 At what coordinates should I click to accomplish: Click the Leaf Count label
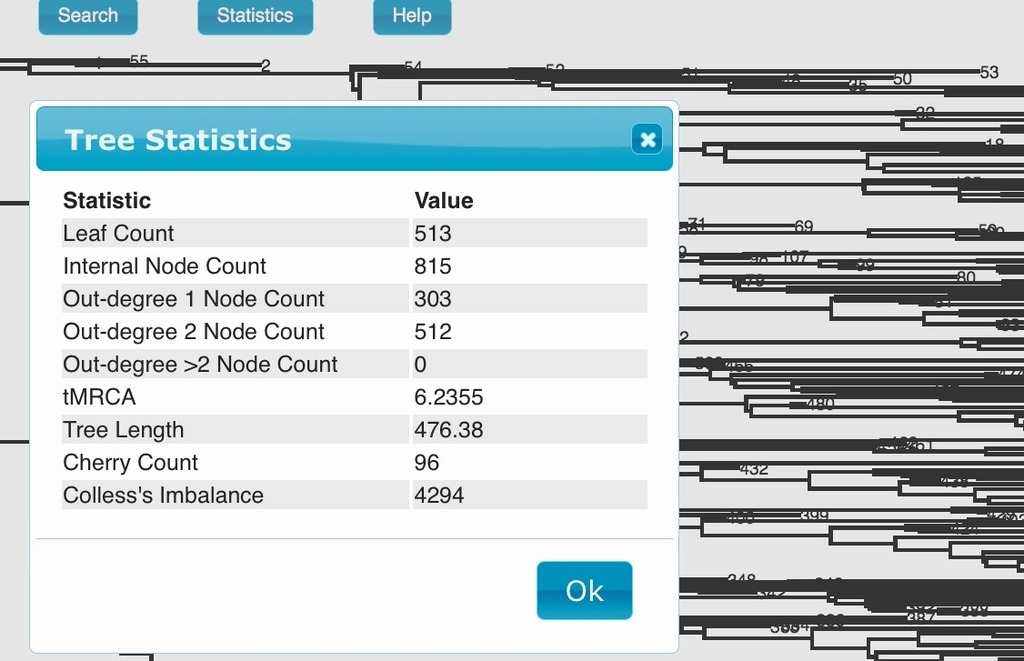coord(118,233)
